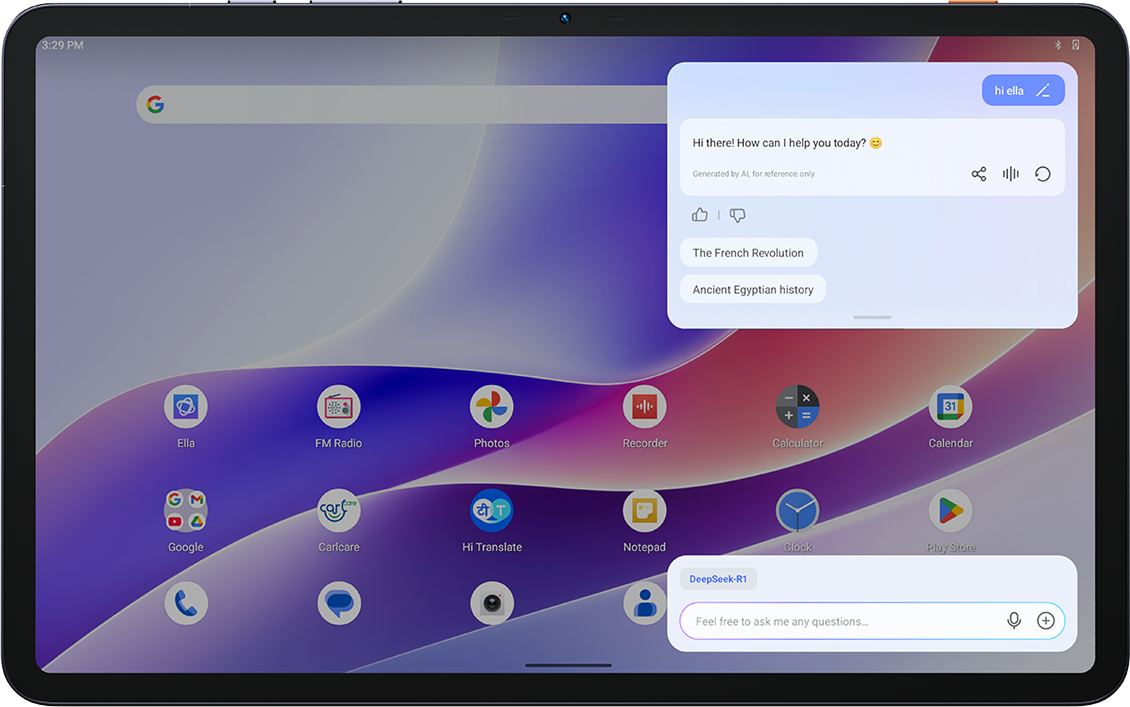
Task: Launch the Hi Translate app
Action: tap(492, 511)
